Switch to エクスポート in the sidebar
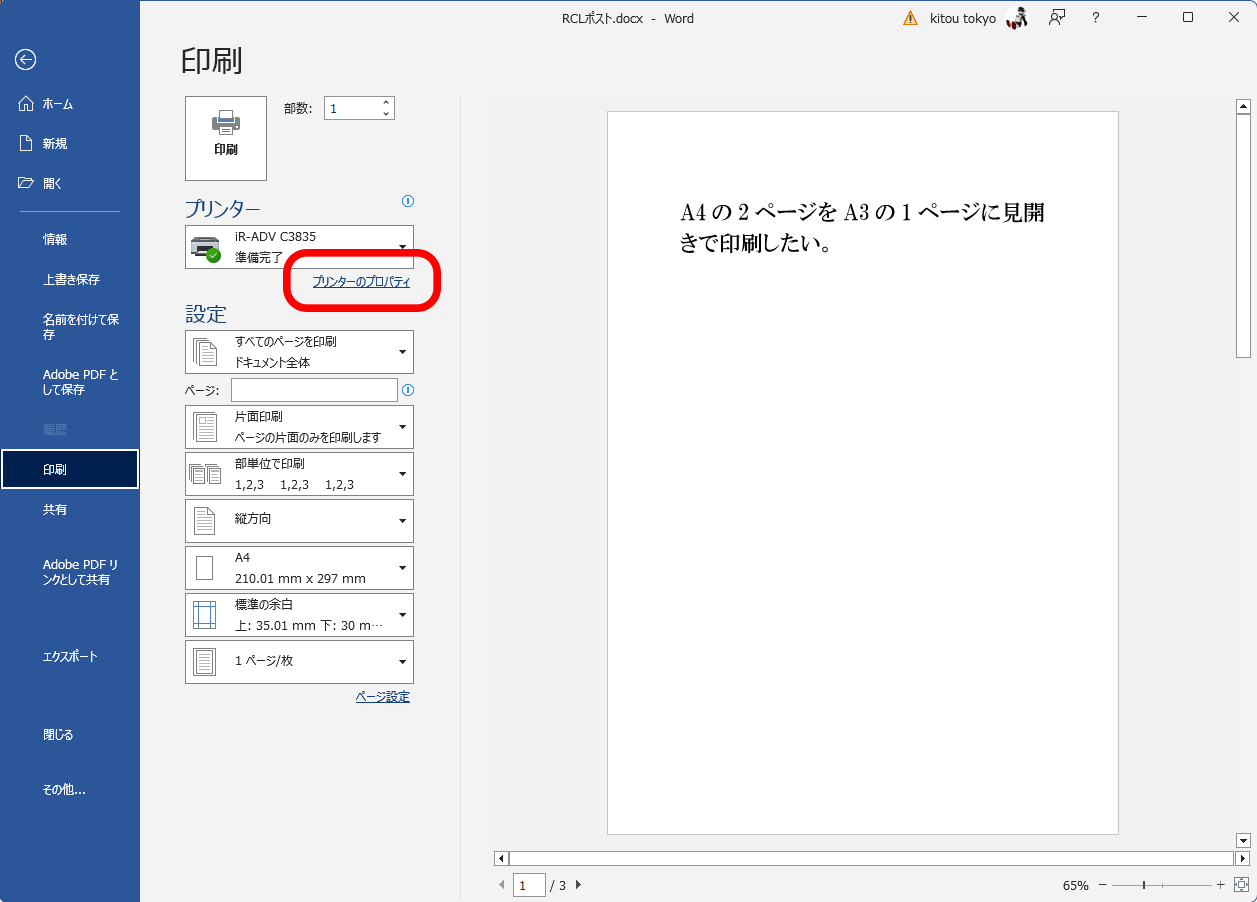Screen dimensions: 1257x902 pos(66,657)
